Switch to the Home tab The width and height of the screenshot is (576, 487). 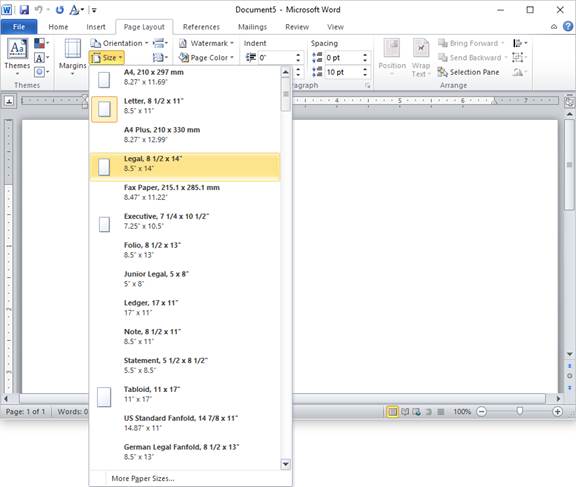pyautogui.click(x=58, y=27)
